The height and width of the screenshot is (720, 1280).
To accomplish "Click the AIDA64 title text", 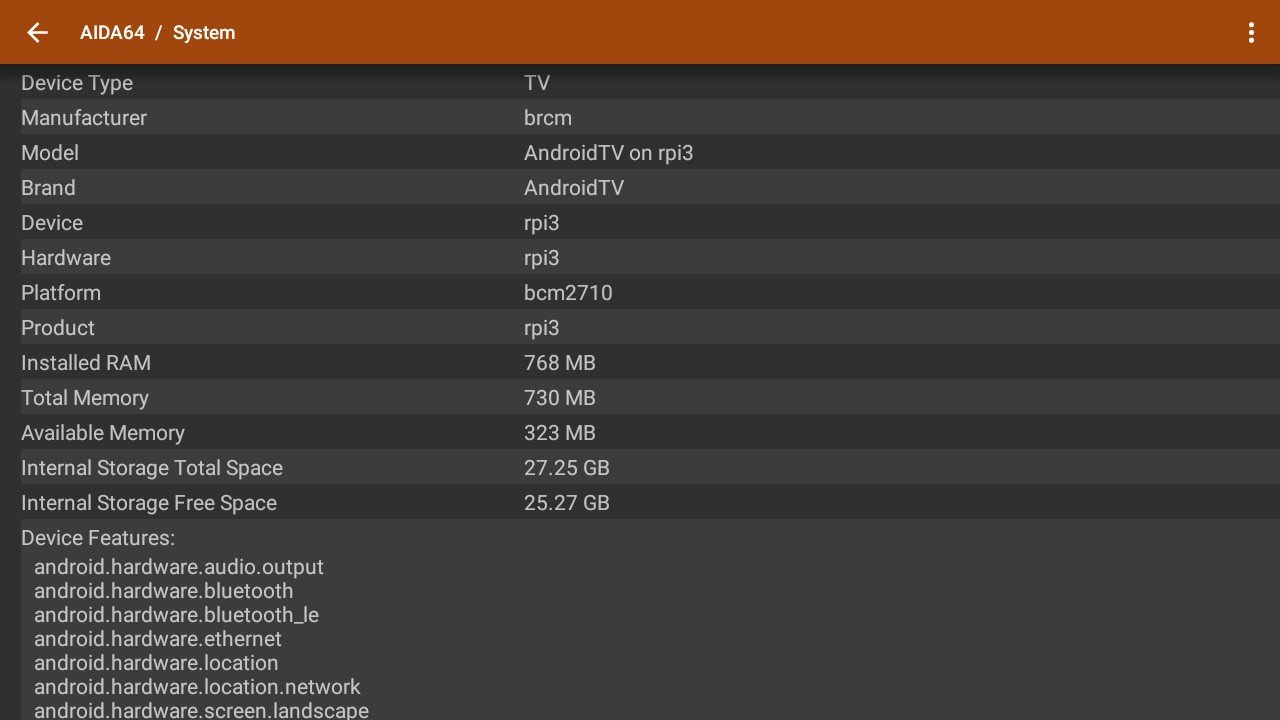I will [x=112, y=33].
